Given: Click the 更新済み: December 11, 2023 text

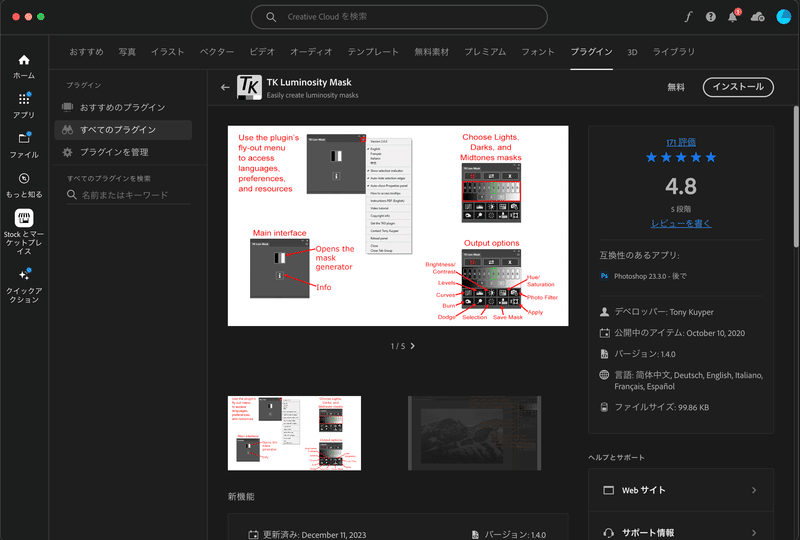Looking at the screenshot, I should tap(314, 535).
